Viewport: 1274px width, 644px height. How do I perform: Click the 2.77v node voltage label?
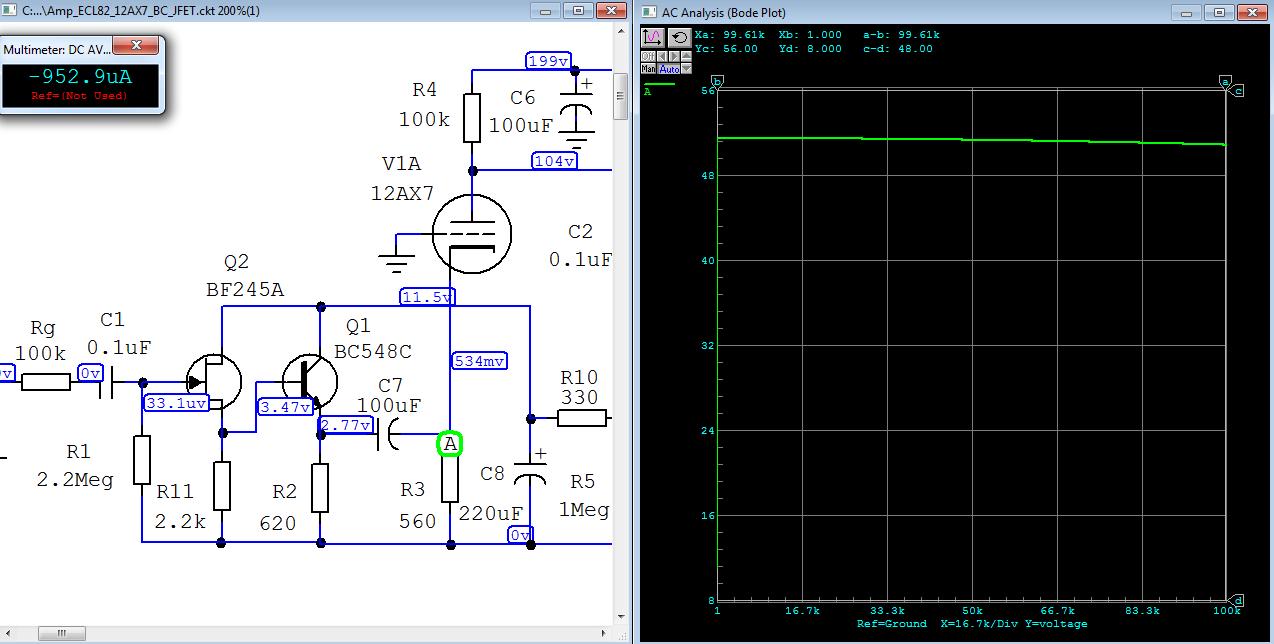pyautogui.click(x=345, y=426)
